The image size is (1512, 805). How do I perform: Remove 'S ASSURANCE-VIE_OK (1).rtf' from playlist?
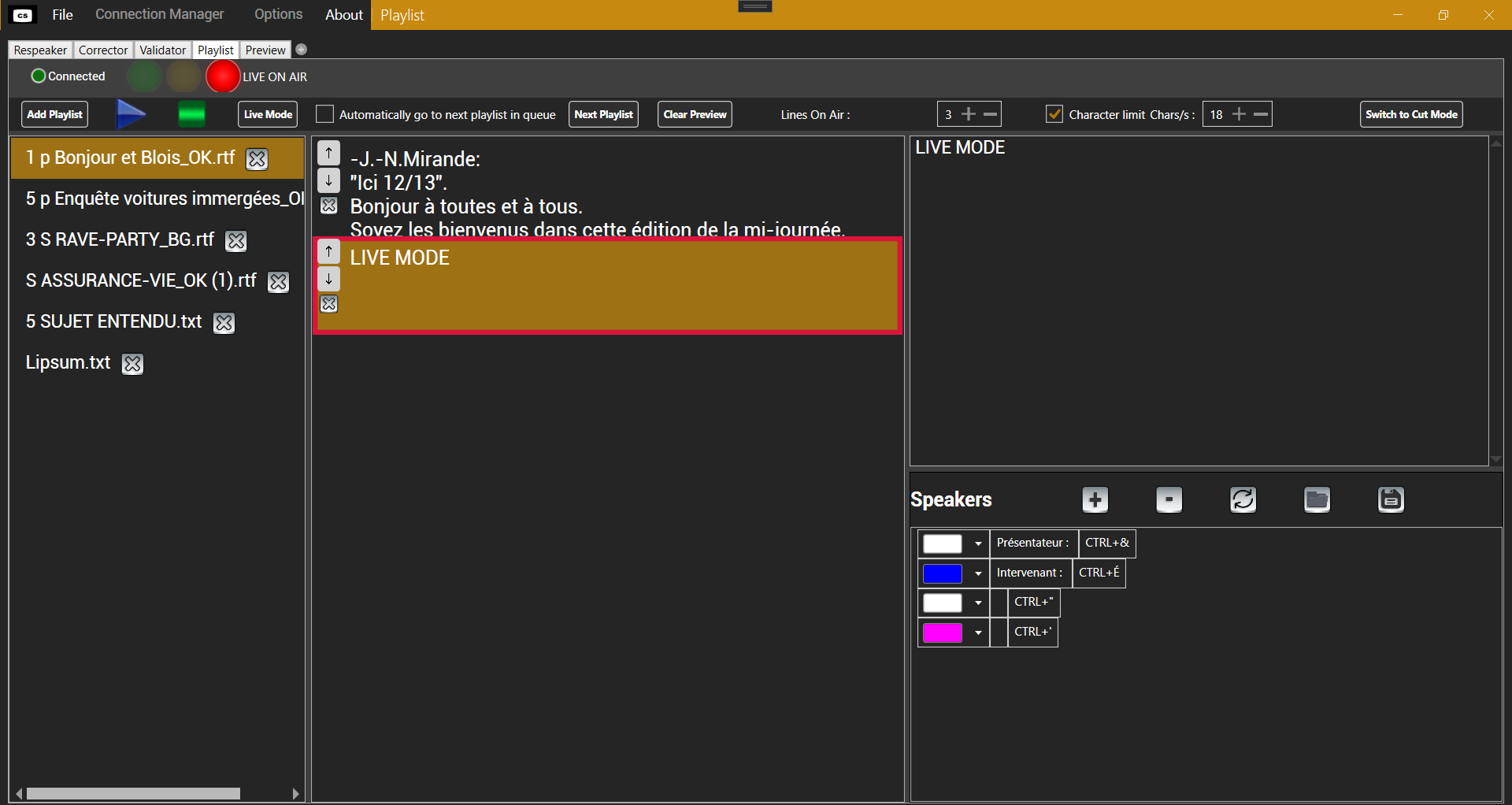[x=278, y=282]
